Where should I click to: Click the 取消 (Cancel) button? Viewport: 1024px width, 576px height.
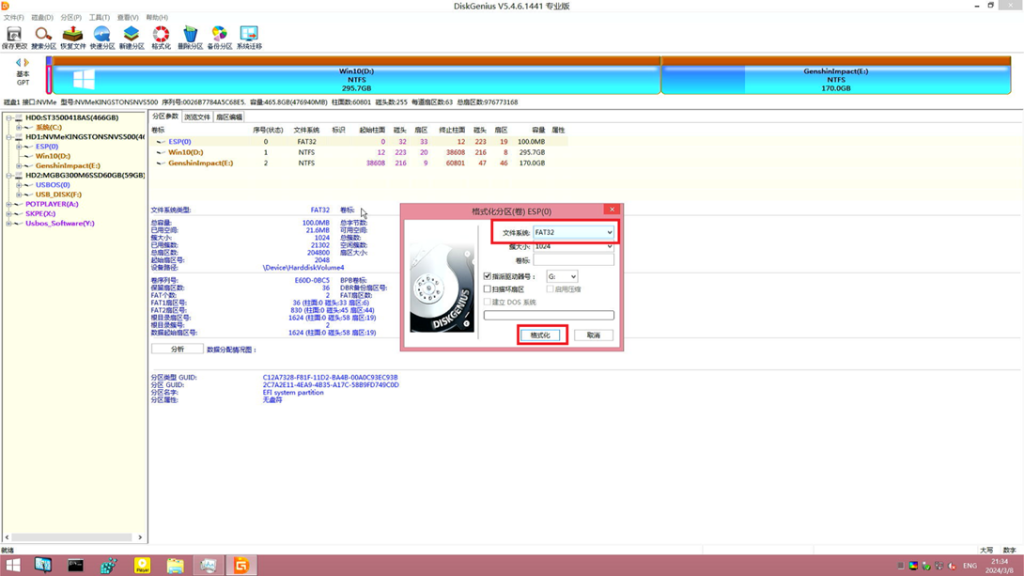tap(593, 335)
